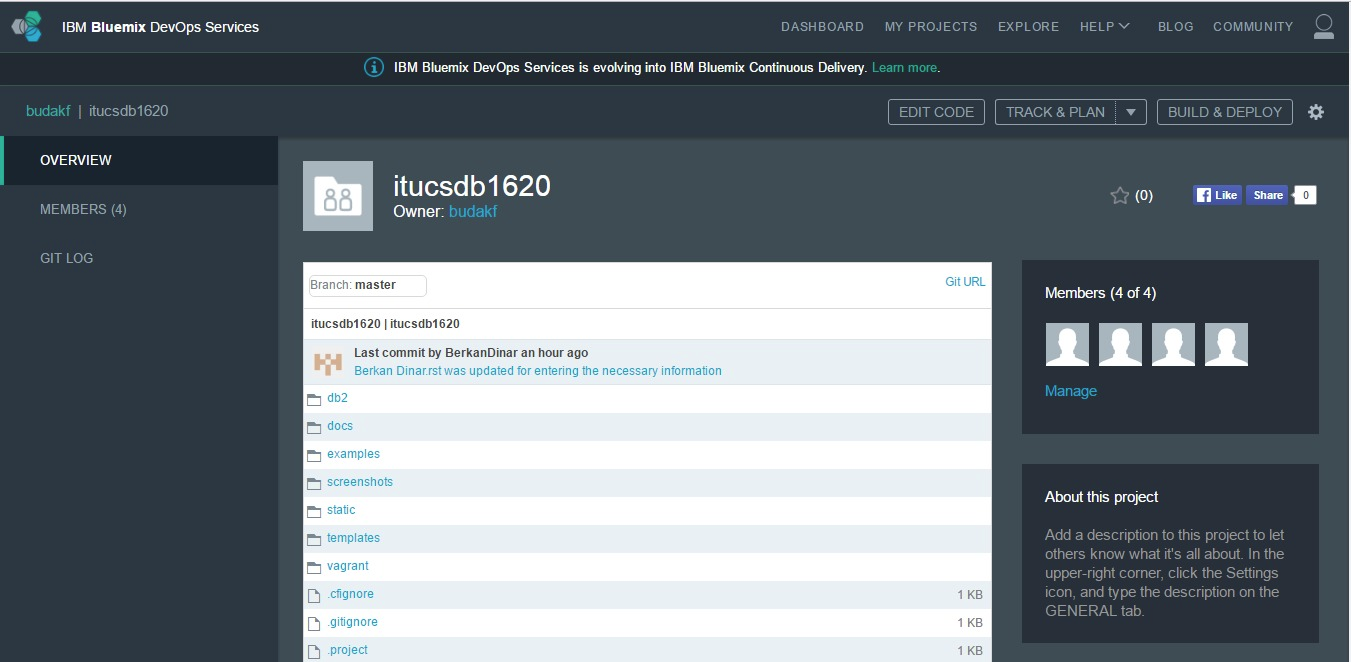The image size is (1351, 662).
Task: Open project settings gear icon
Action: click(x=1316, y=112)
